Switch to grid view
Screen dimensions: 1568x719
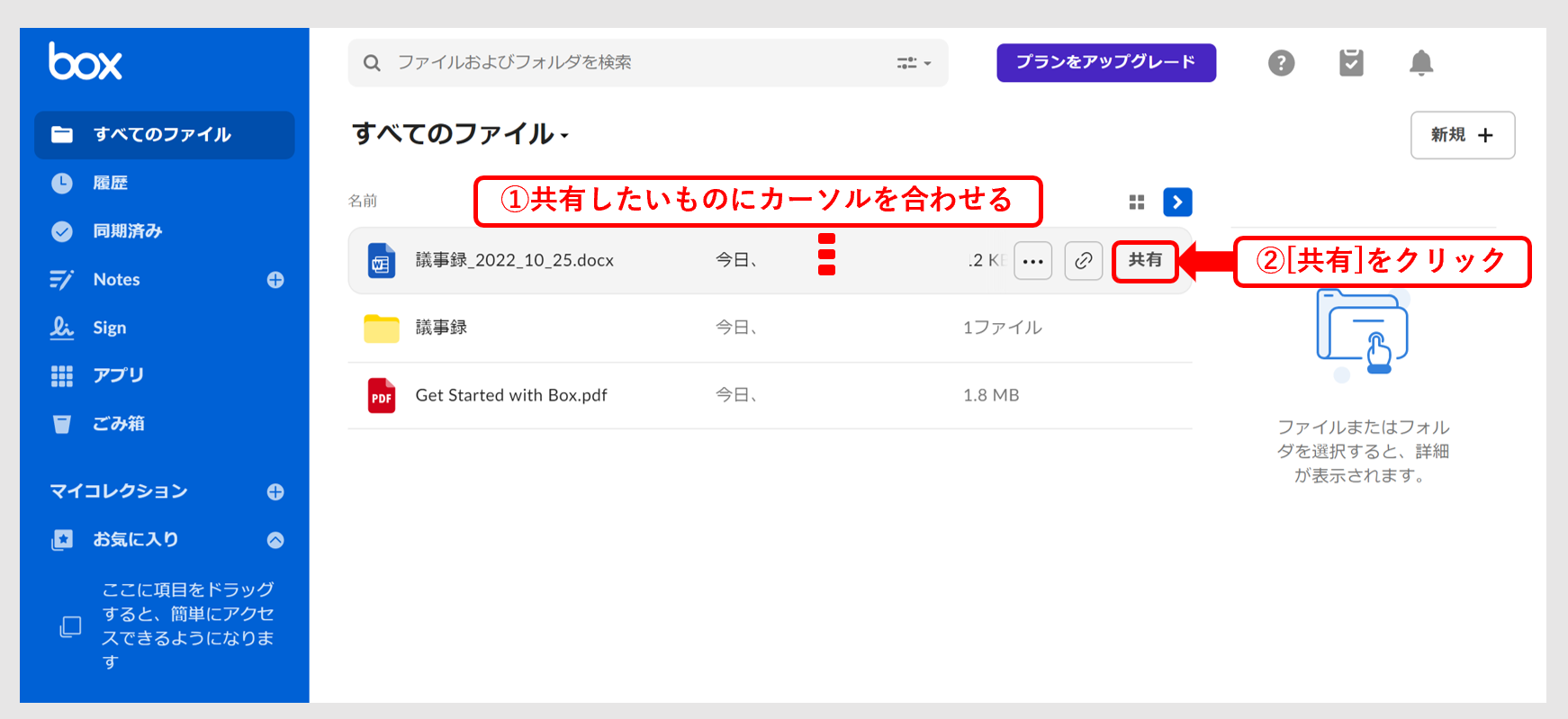click(x=1137, y=202)
